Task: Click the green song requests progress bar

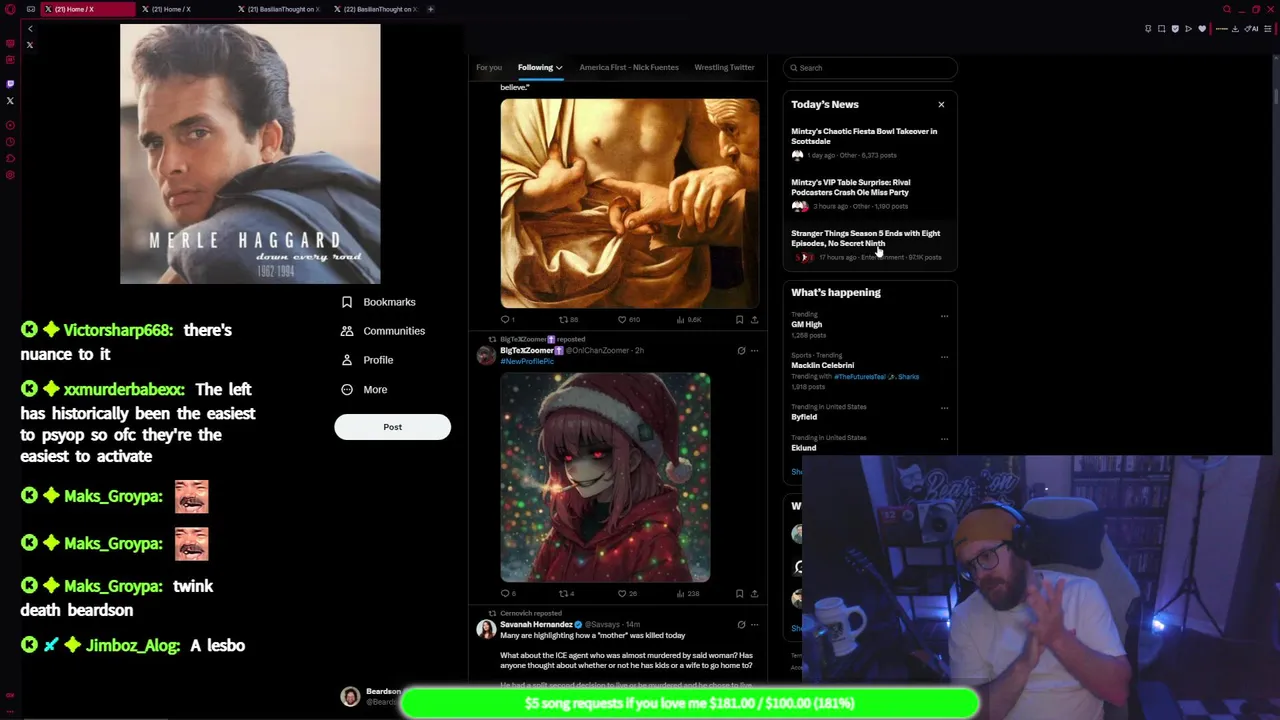Action: pyautogui.click(x=690, y=703)
